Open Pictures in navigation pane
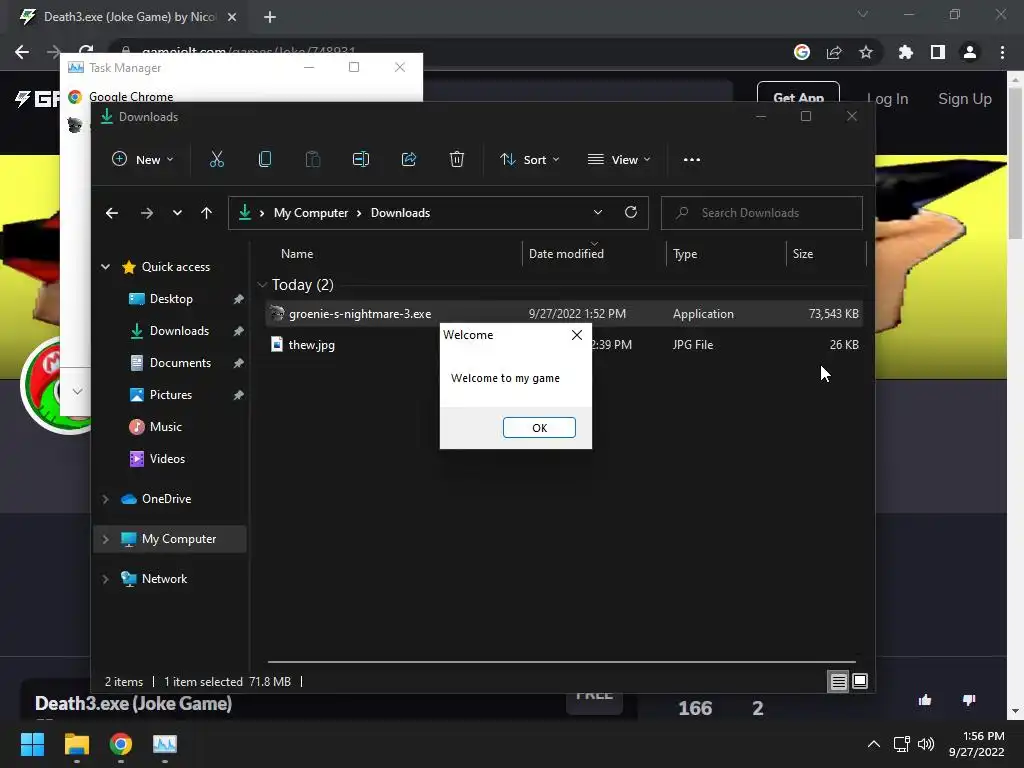This screenshot has width=1024, height=768. (x=170, y=394)
